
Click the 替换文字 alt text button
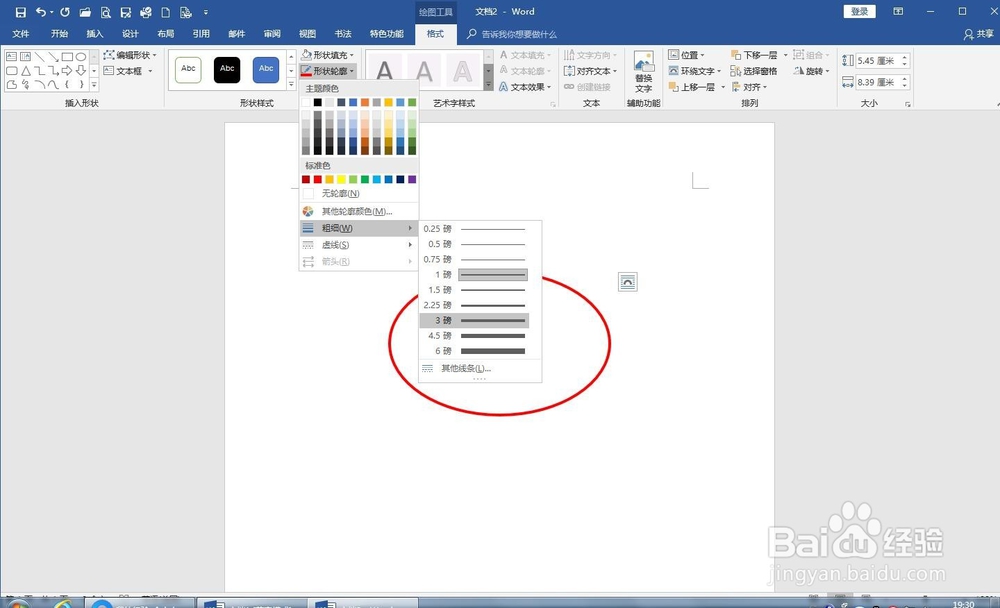pyautogui.click(x=643, y=72)
